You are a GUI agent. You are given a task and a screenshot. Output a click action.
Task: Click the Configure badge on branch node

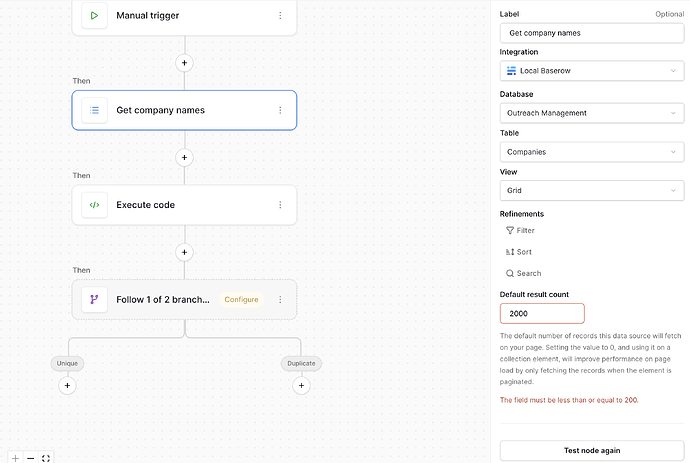coord(242,299)
